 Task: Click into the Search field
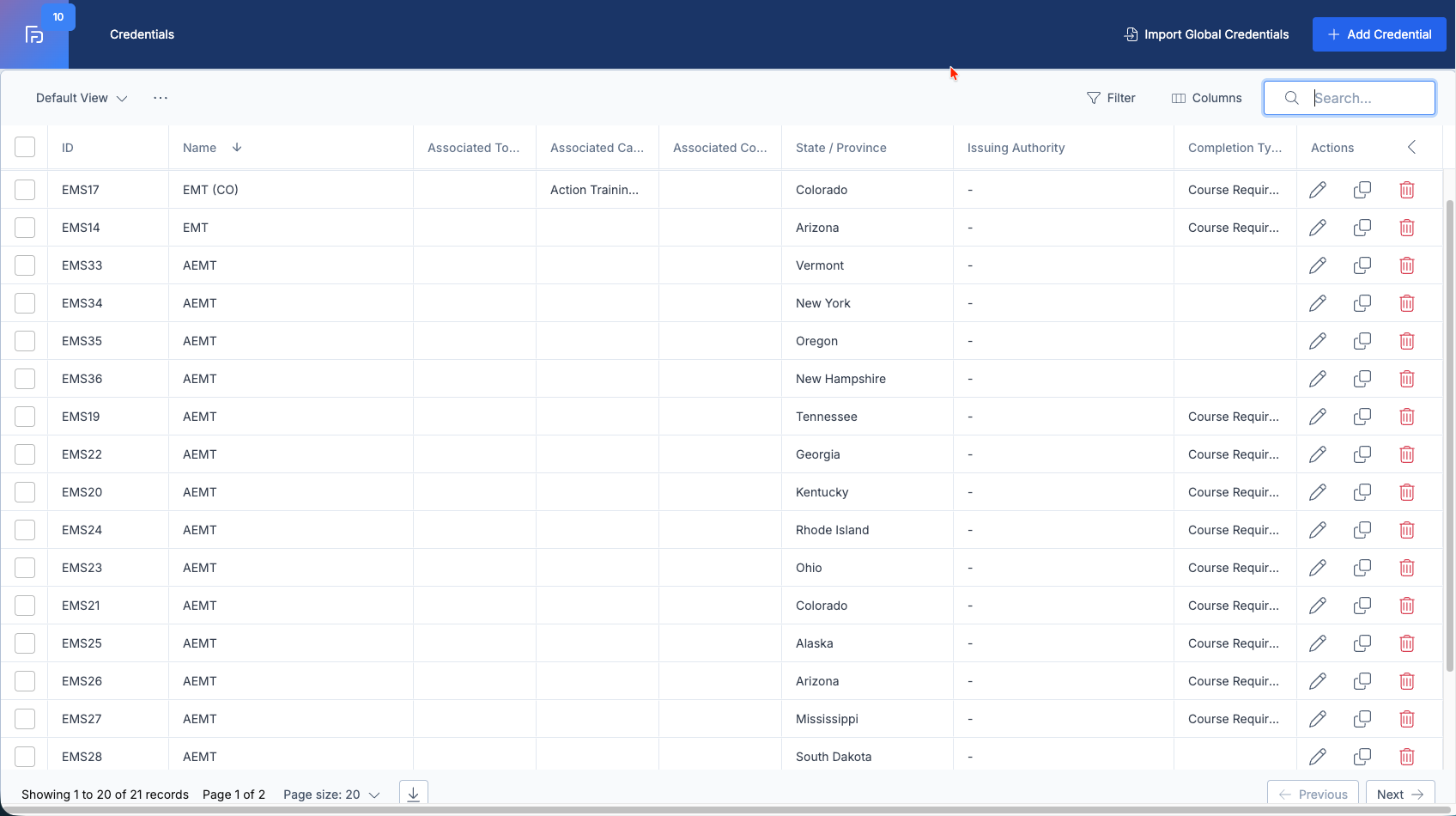(1350, 98)
